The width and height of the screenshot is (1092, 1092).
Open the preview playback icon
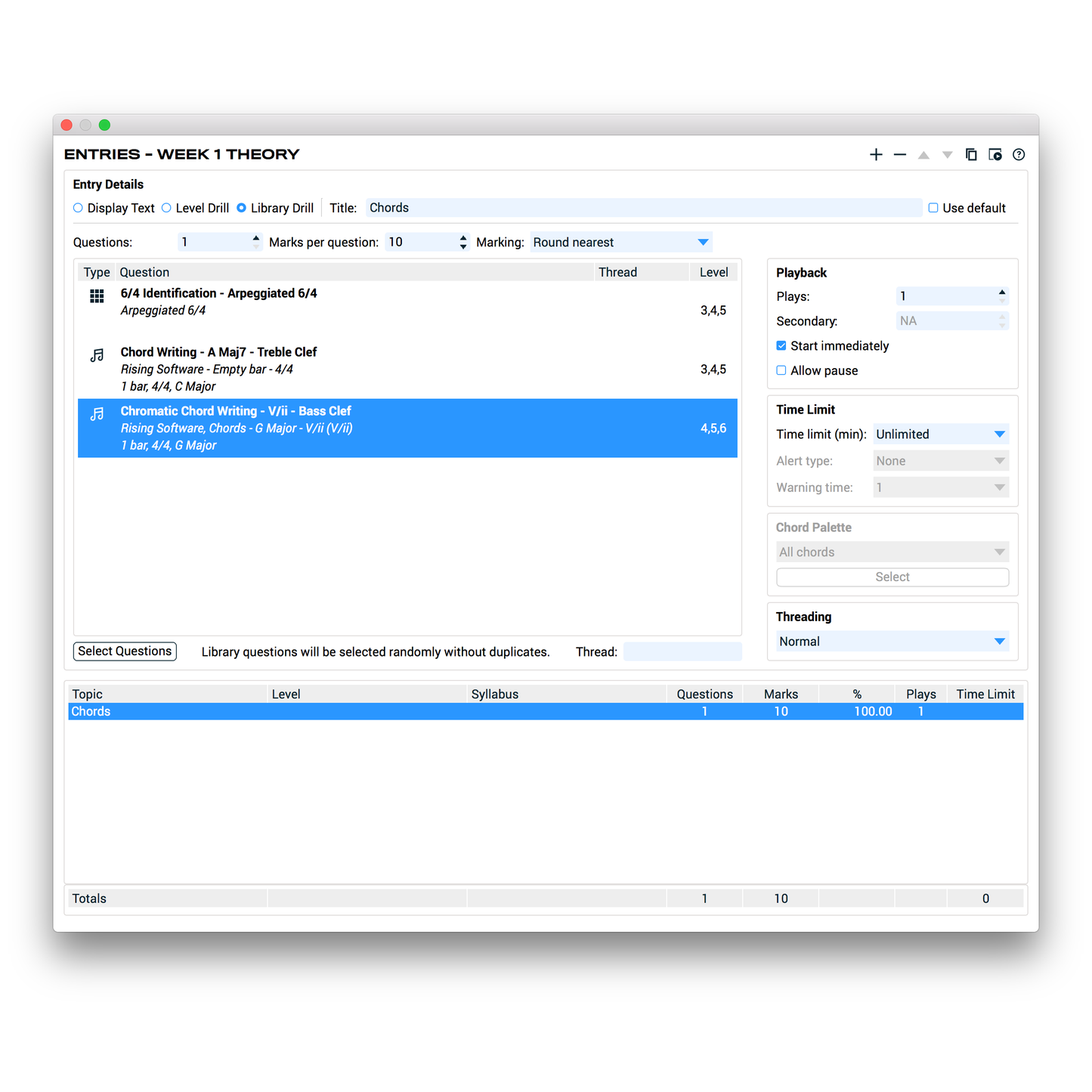995,154
